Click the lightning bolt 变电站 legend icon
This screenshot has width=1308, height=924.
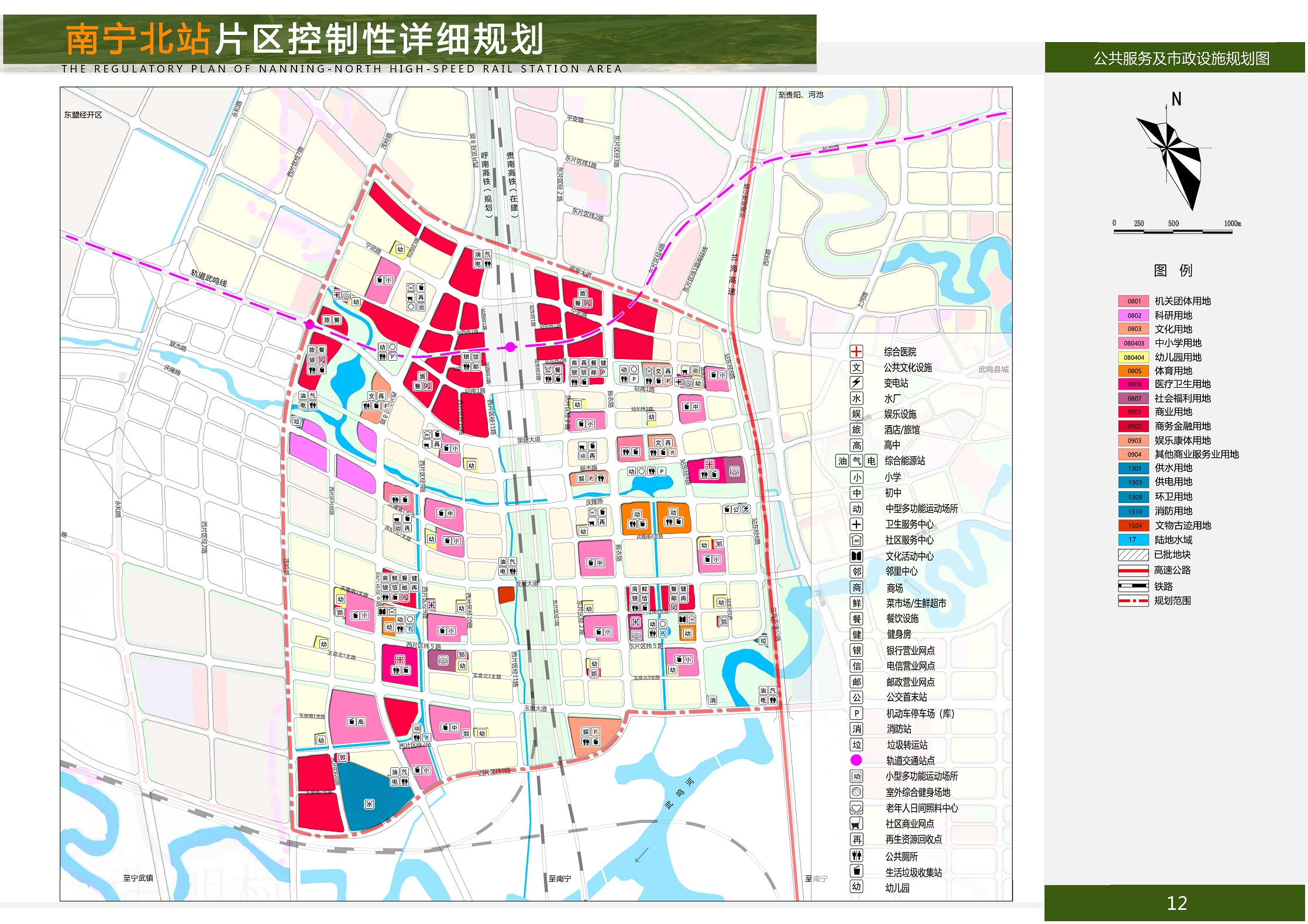[856, 383]
